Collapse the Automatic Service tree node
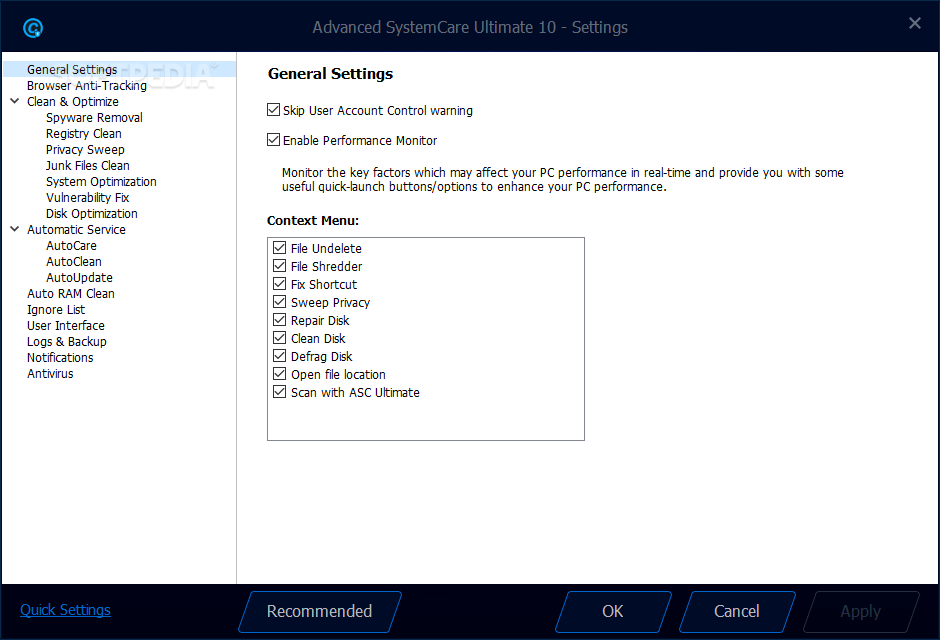The width and height of the screenshot is (940, 640). (15, 229)
